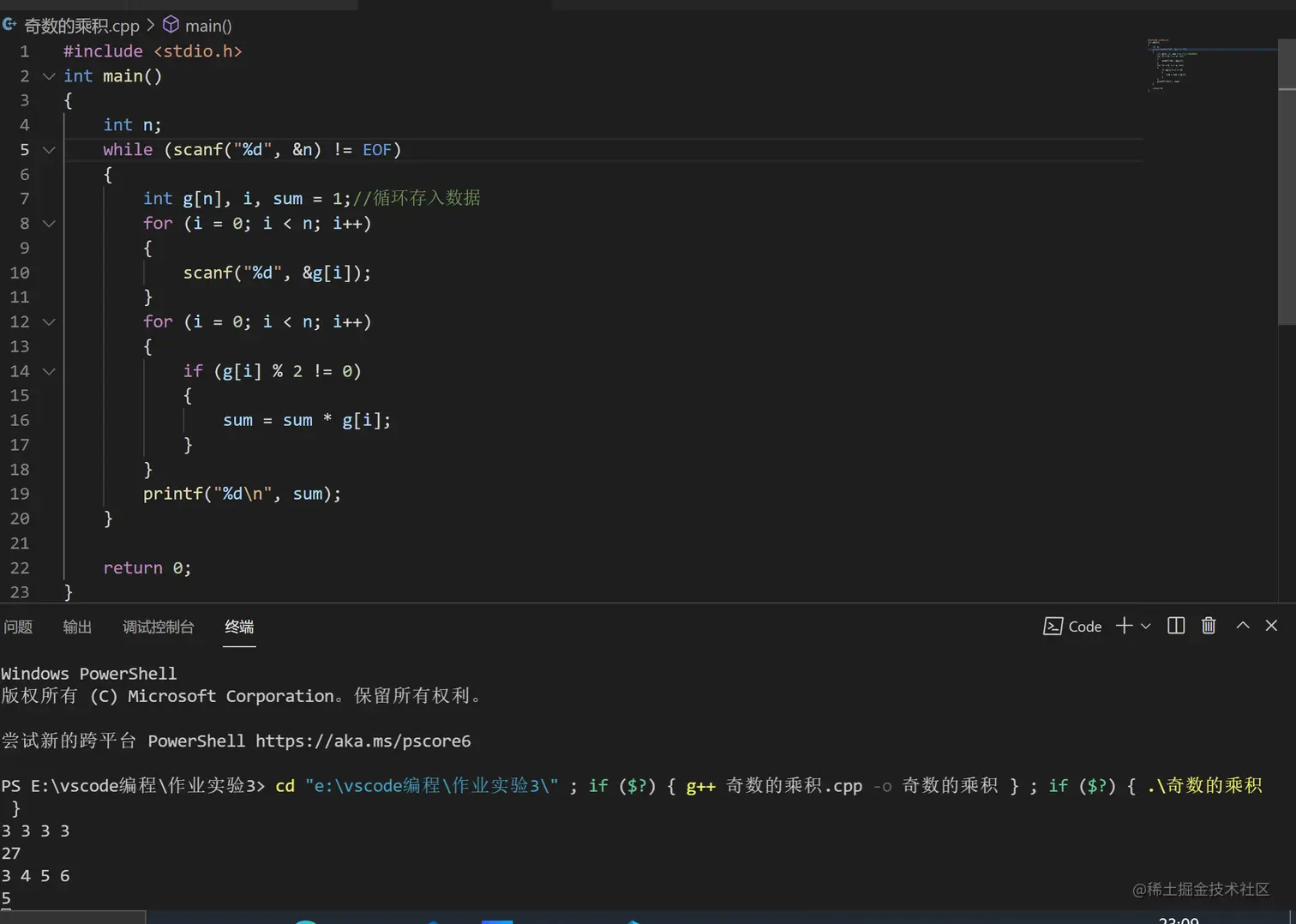
Task: Click the terminal output '27'
Action: pos(11,853)
